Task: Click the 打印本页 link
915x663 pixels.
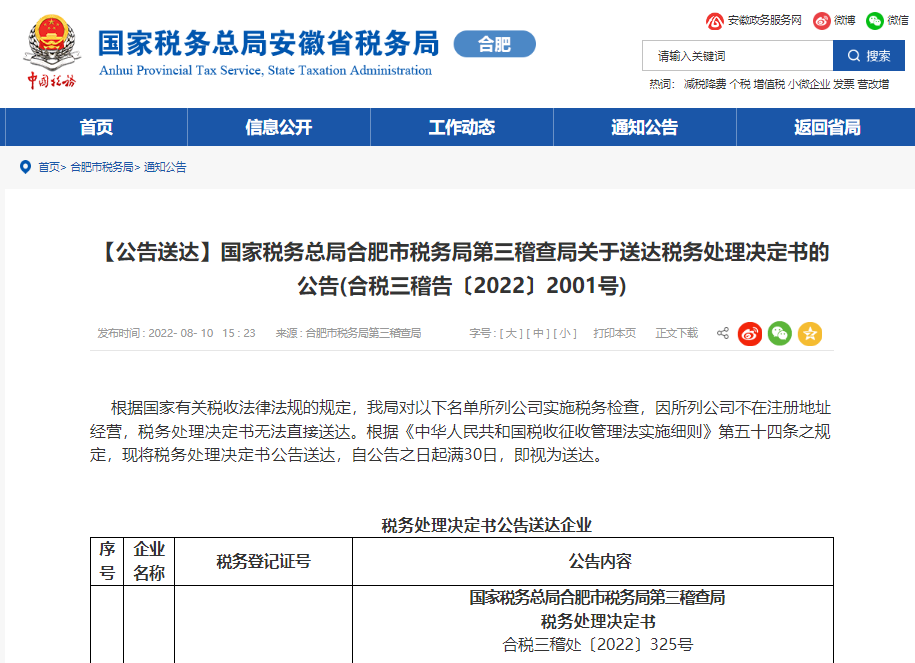Action: pos(614,333)
